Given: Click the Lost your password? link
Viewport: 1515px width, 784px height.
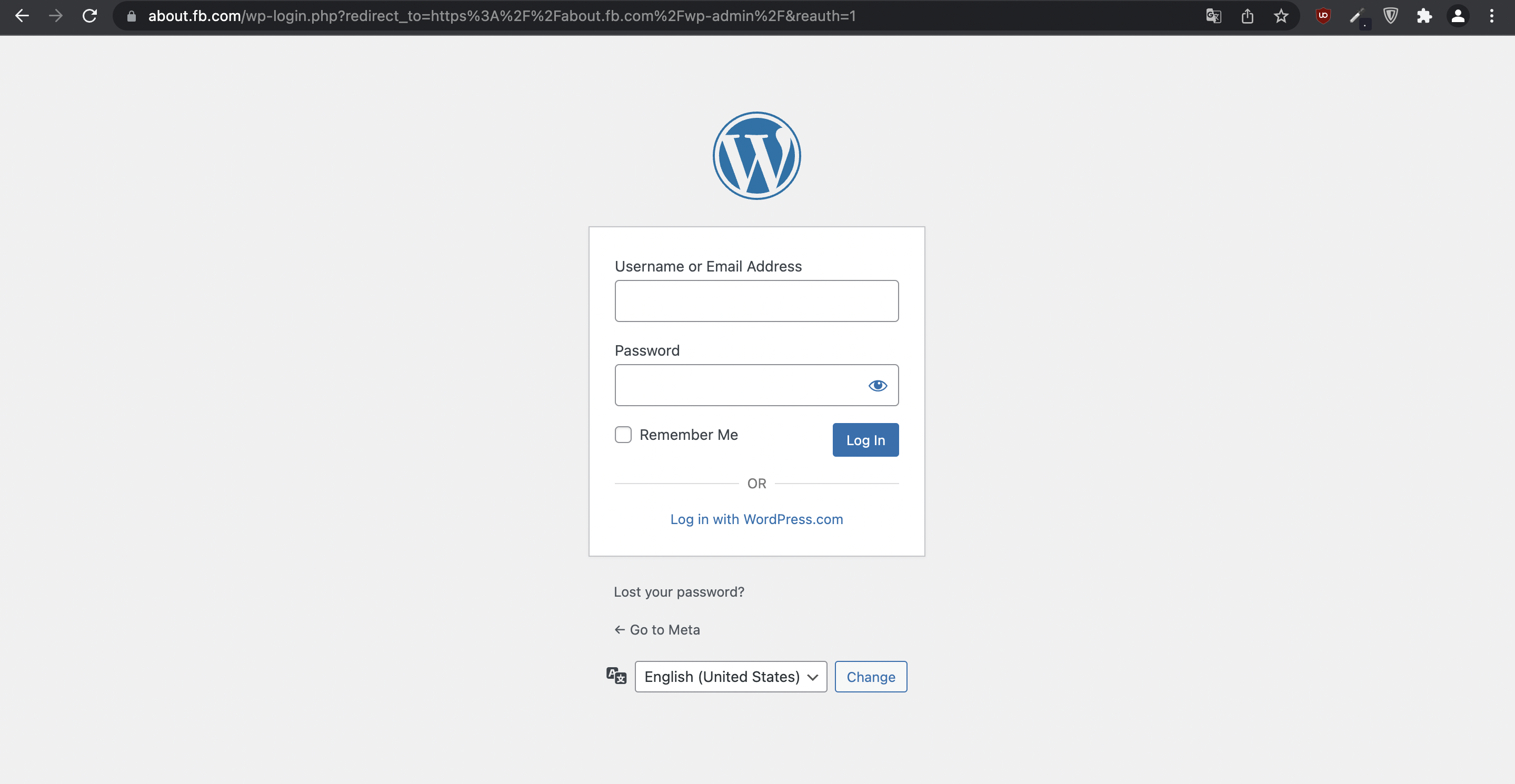Looking at the screenshot, I should coord(679,592).
